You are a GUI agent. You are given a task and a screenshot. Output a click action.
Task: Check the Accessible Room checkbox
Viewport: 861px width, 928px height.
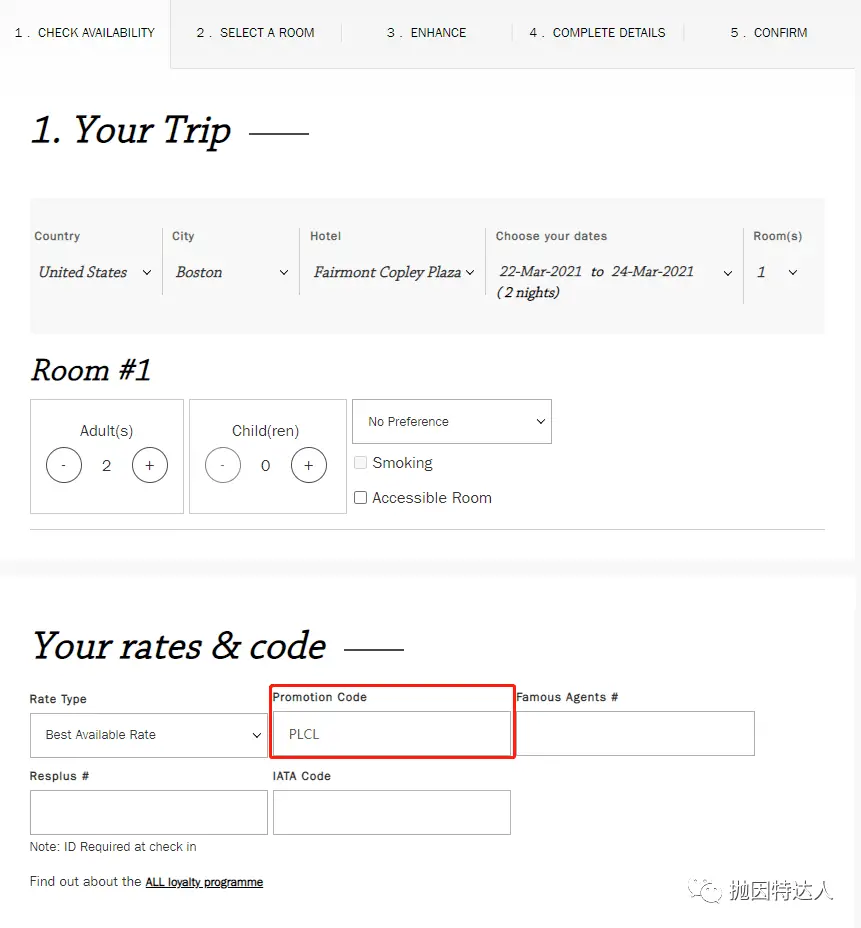[x=361, y=498]
